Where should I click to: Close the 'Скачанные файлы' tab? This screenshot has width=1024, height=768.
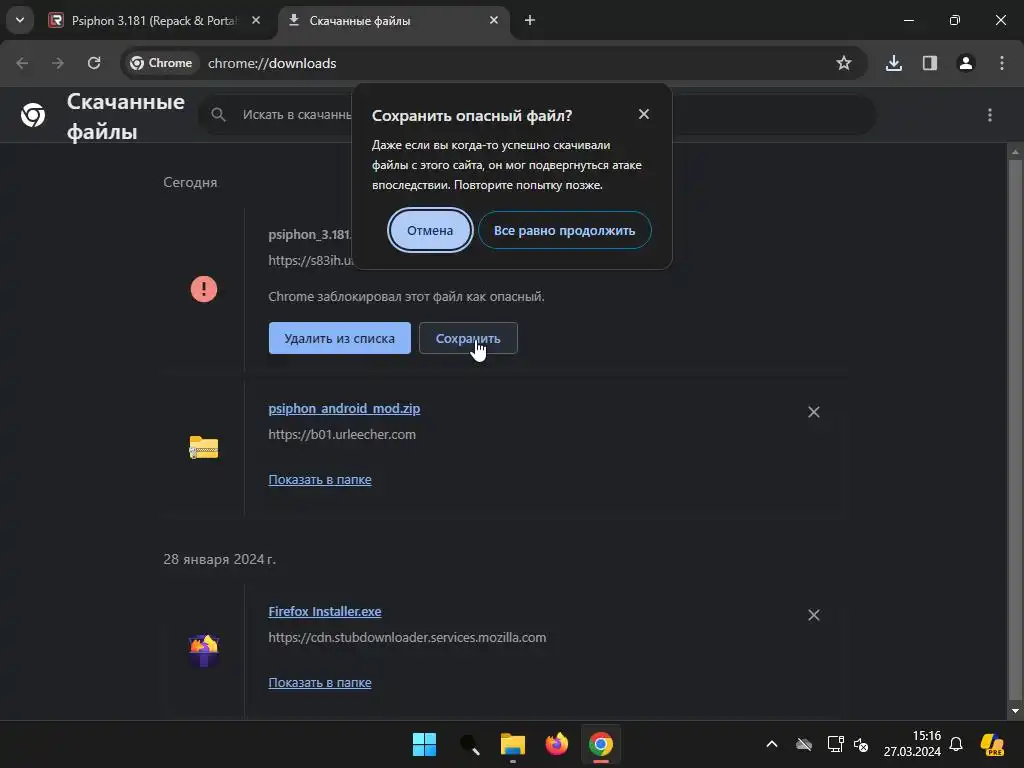pyautogui.click(x=494, y=20)
